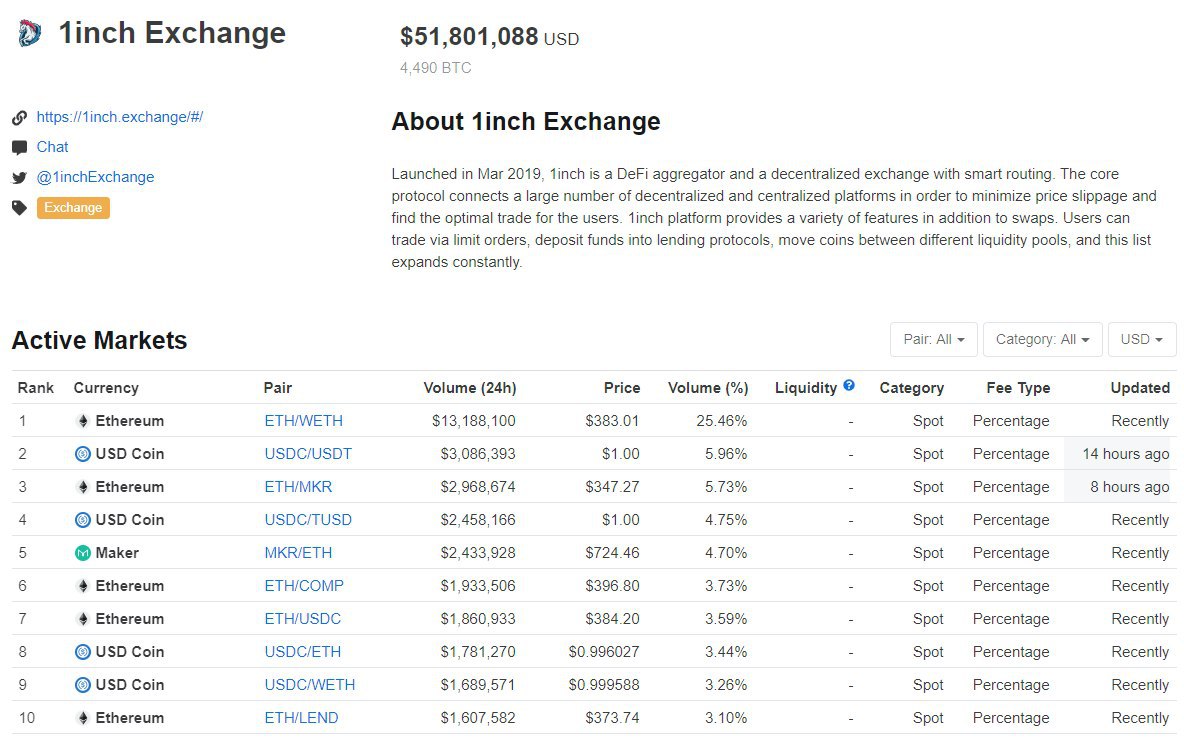Click the $0.996027 price cell

tap(604, 652)
